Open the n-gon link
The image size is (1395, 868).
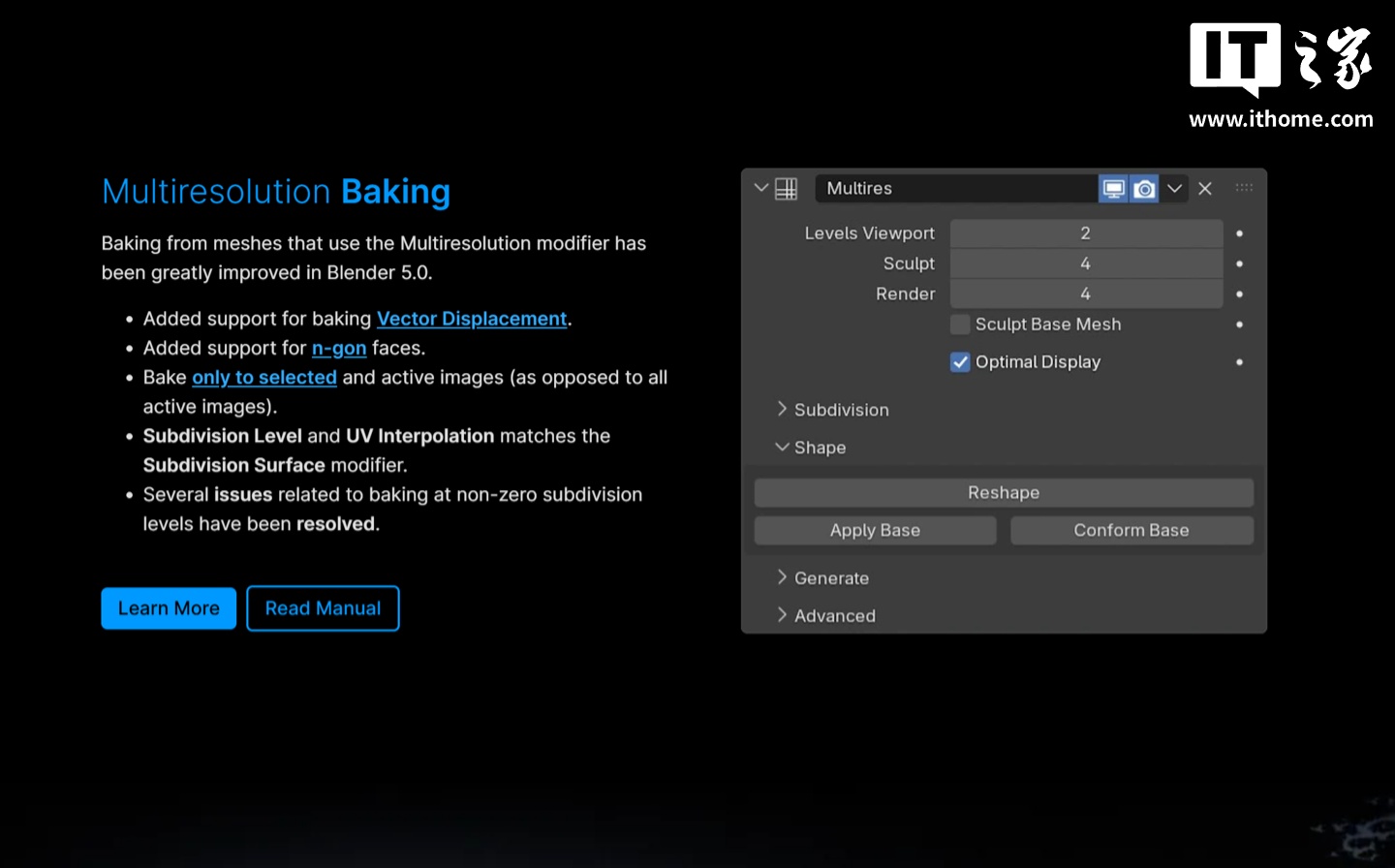pyautogui.click(x=339, y=349)
